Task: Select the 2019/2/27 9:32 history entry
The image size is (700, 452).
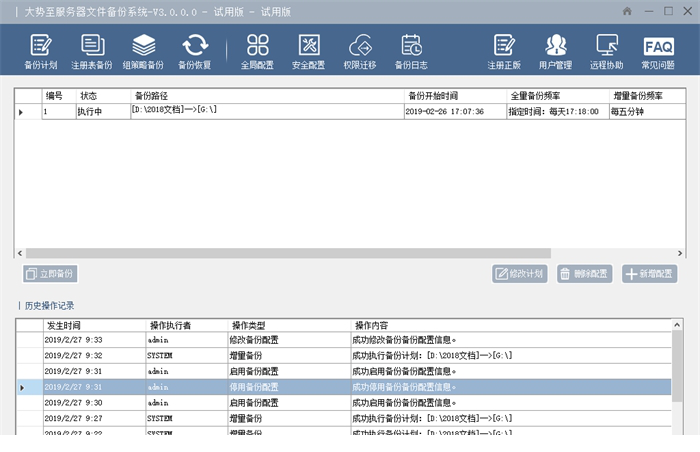Action: [x=344, y=356]
